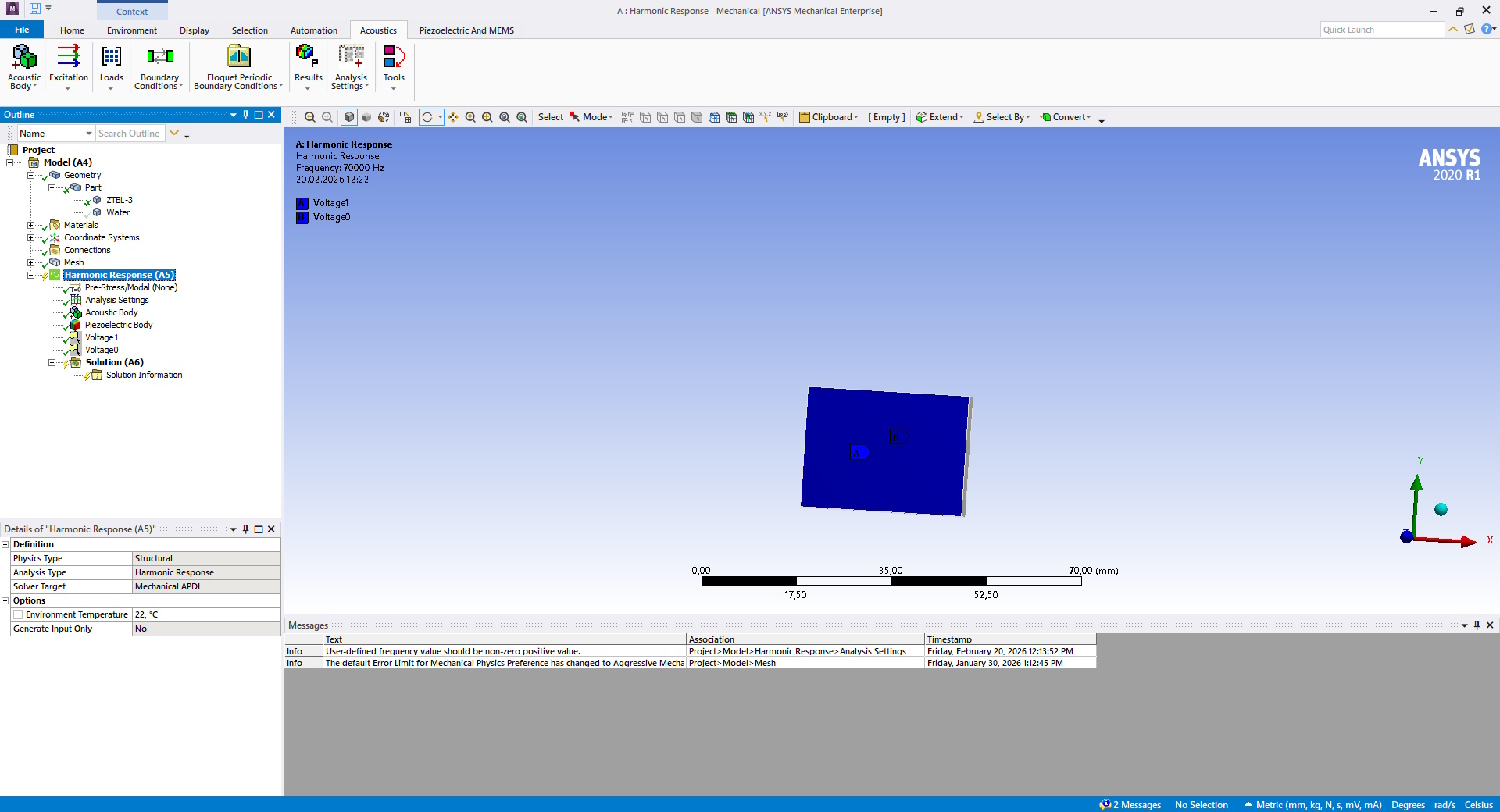Image resolution: width=1500 pixels, height=812 pixels.
Task: Toggle the Environment Temperature checkbox
Action: (x=18, y=614)
